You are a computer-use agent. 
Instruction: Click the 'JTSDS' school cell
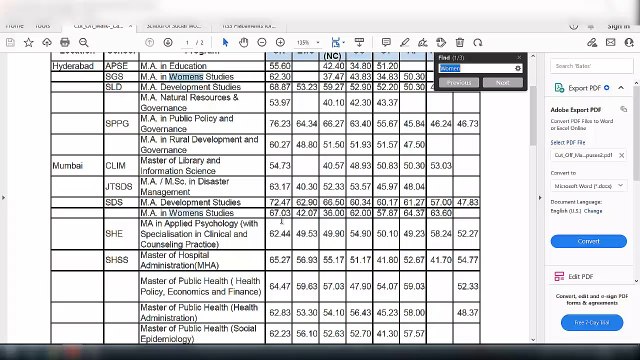pos(121,187)
